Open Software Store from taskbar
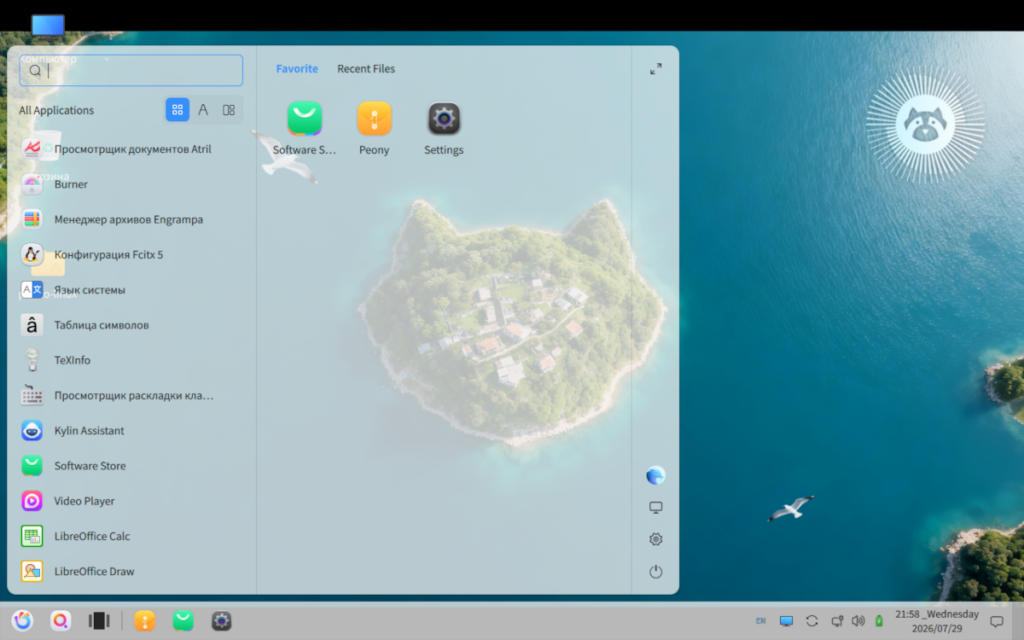This screenshot has width=1024, height=640. tap(183, 620)
